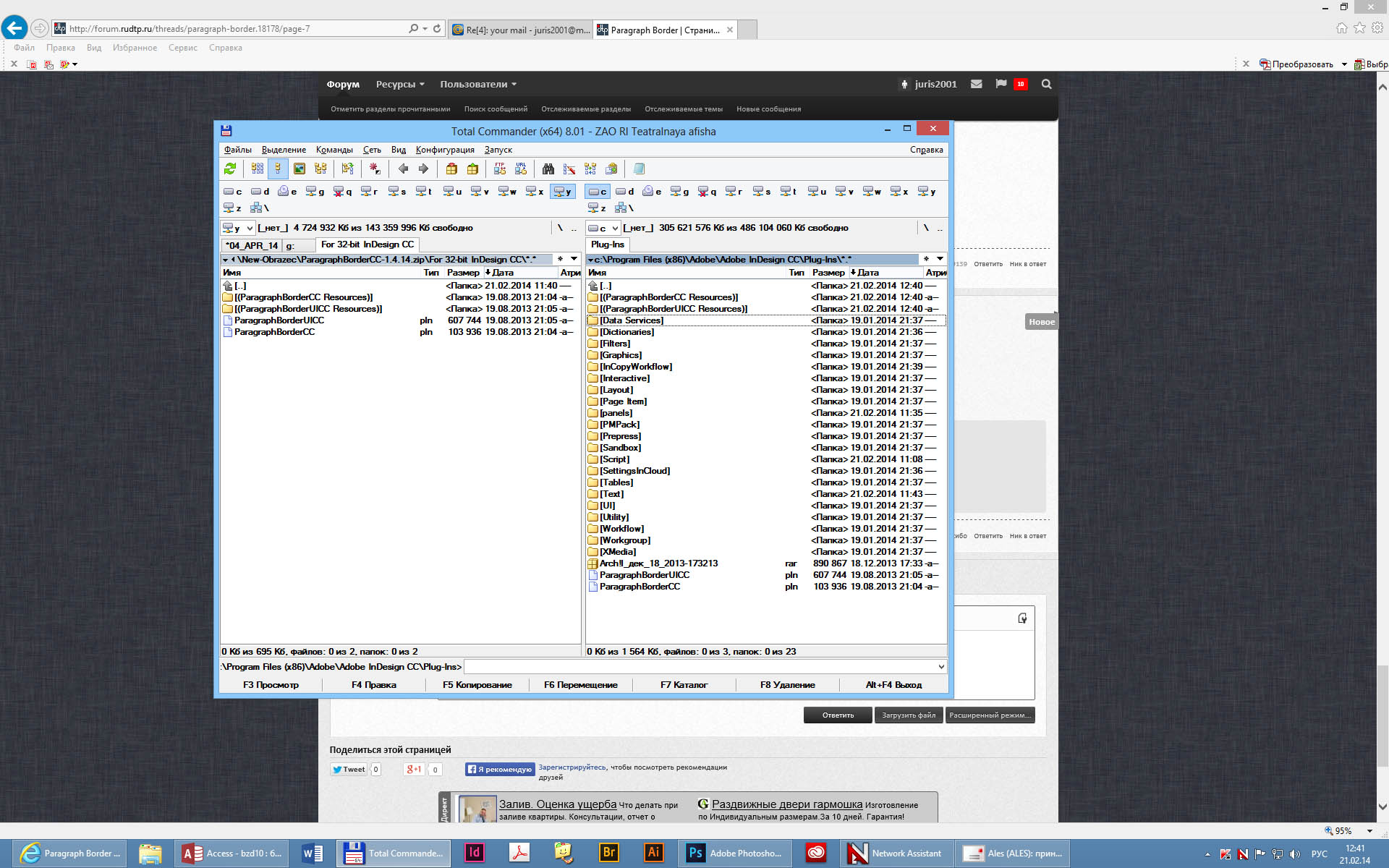
Task: Click forum Ответить reply button
Action: [838, 715]
